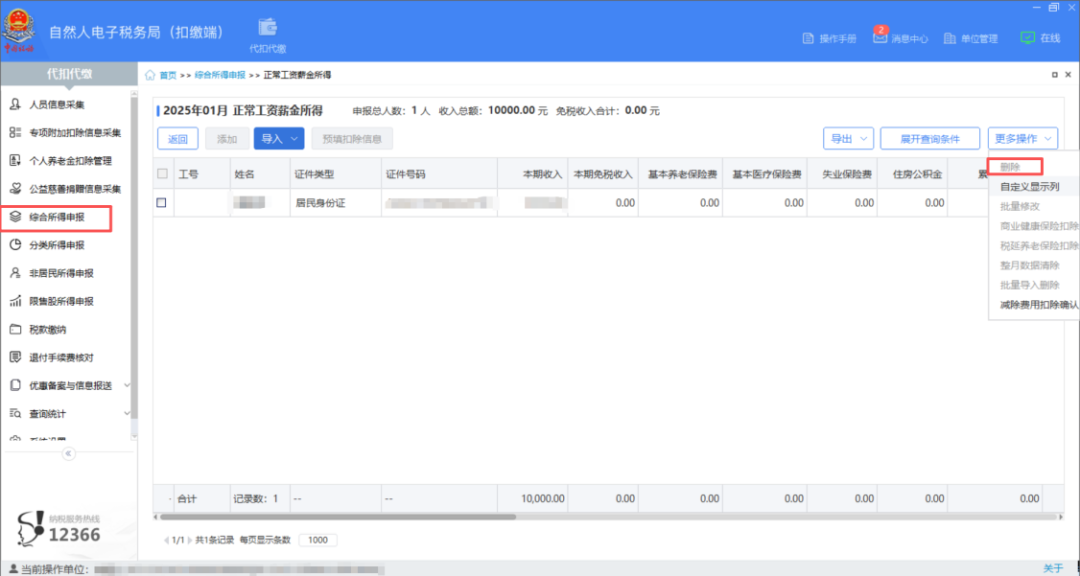Viewport: 1080px width, 576px height.
Task: Collapse the sidebar with double-chevron toggle
Action: [x=69, y=453]
